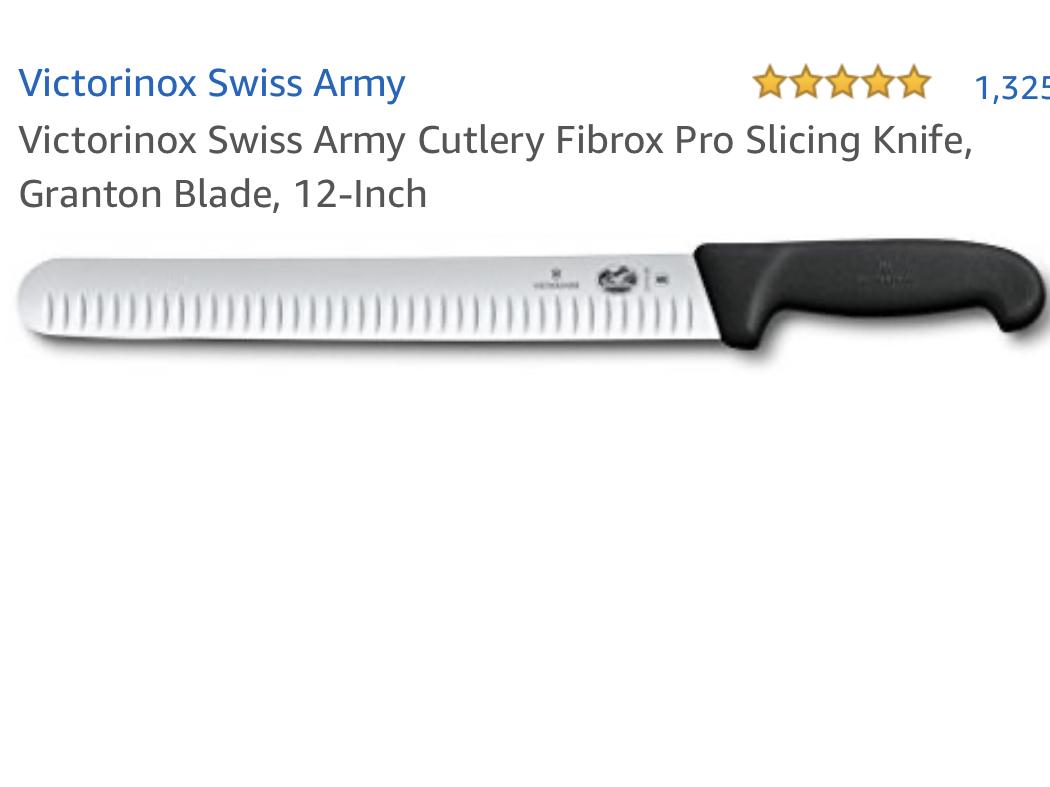1050x787 pixels.
Task: Click the second gold rating star
Action: point(806,83)
